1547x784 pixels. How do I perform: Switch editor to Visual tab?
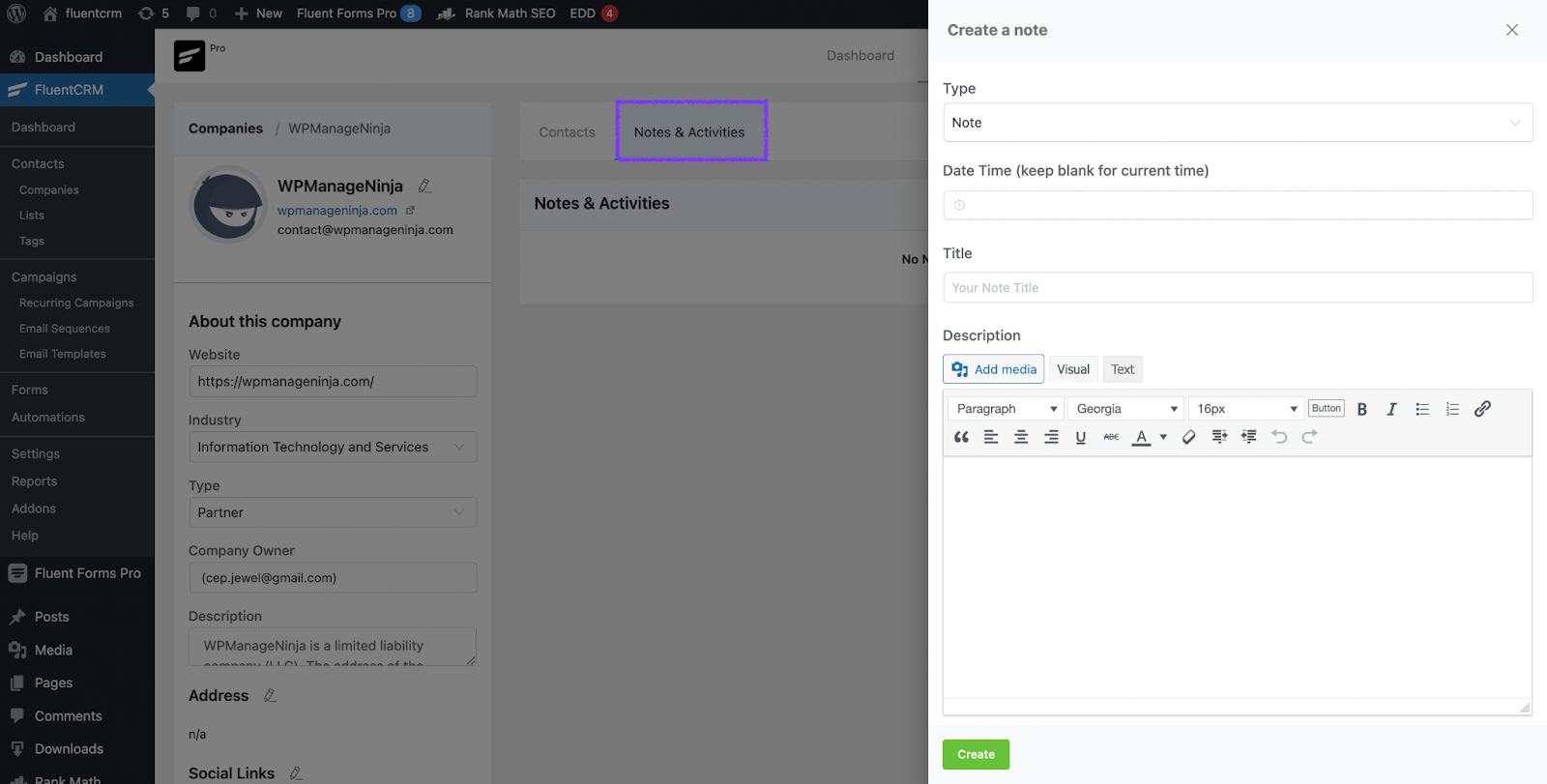tap(1073, 369)
